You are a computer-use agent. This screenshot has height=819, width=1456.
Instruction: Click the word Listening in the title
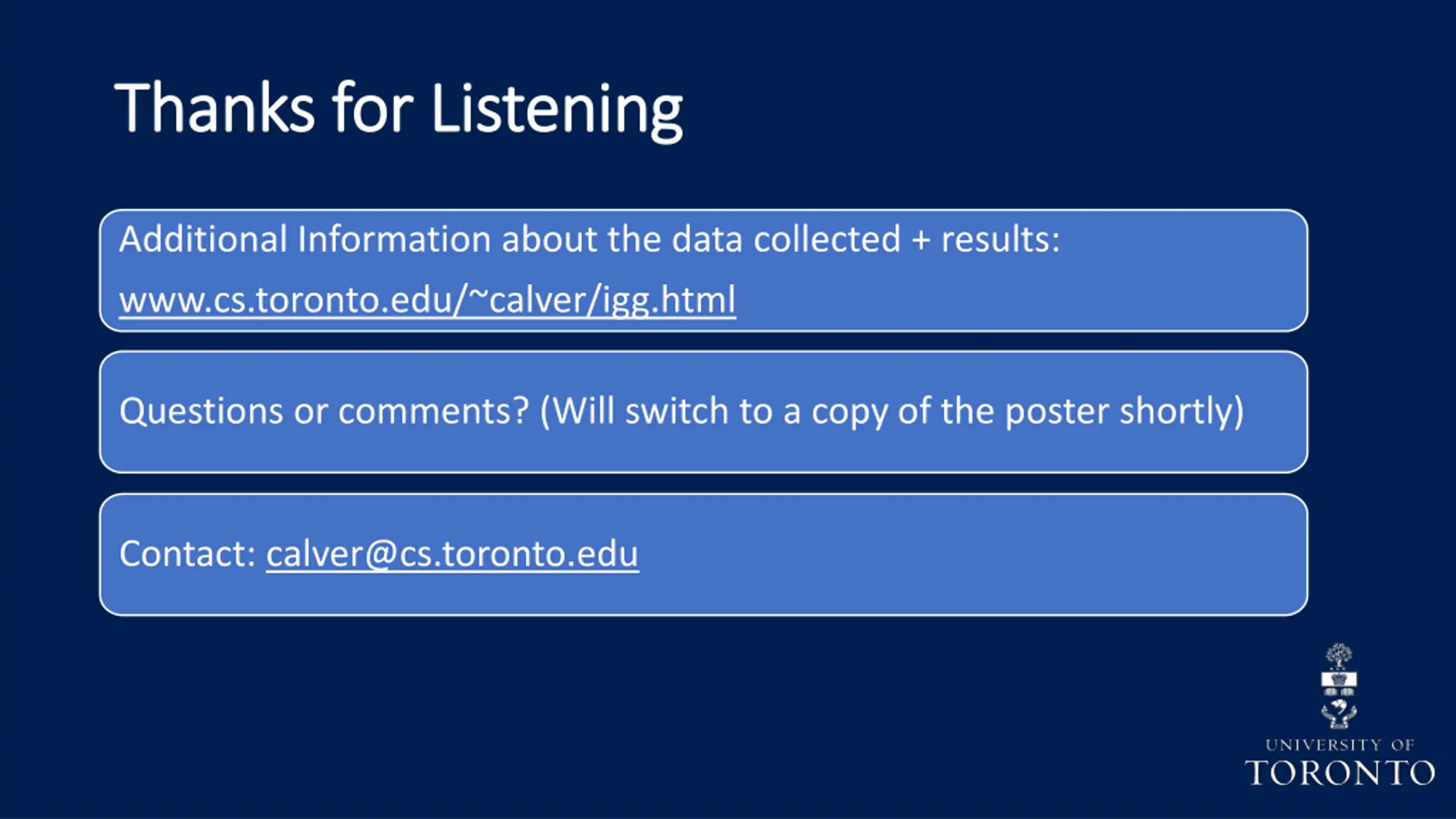point(557,111)
